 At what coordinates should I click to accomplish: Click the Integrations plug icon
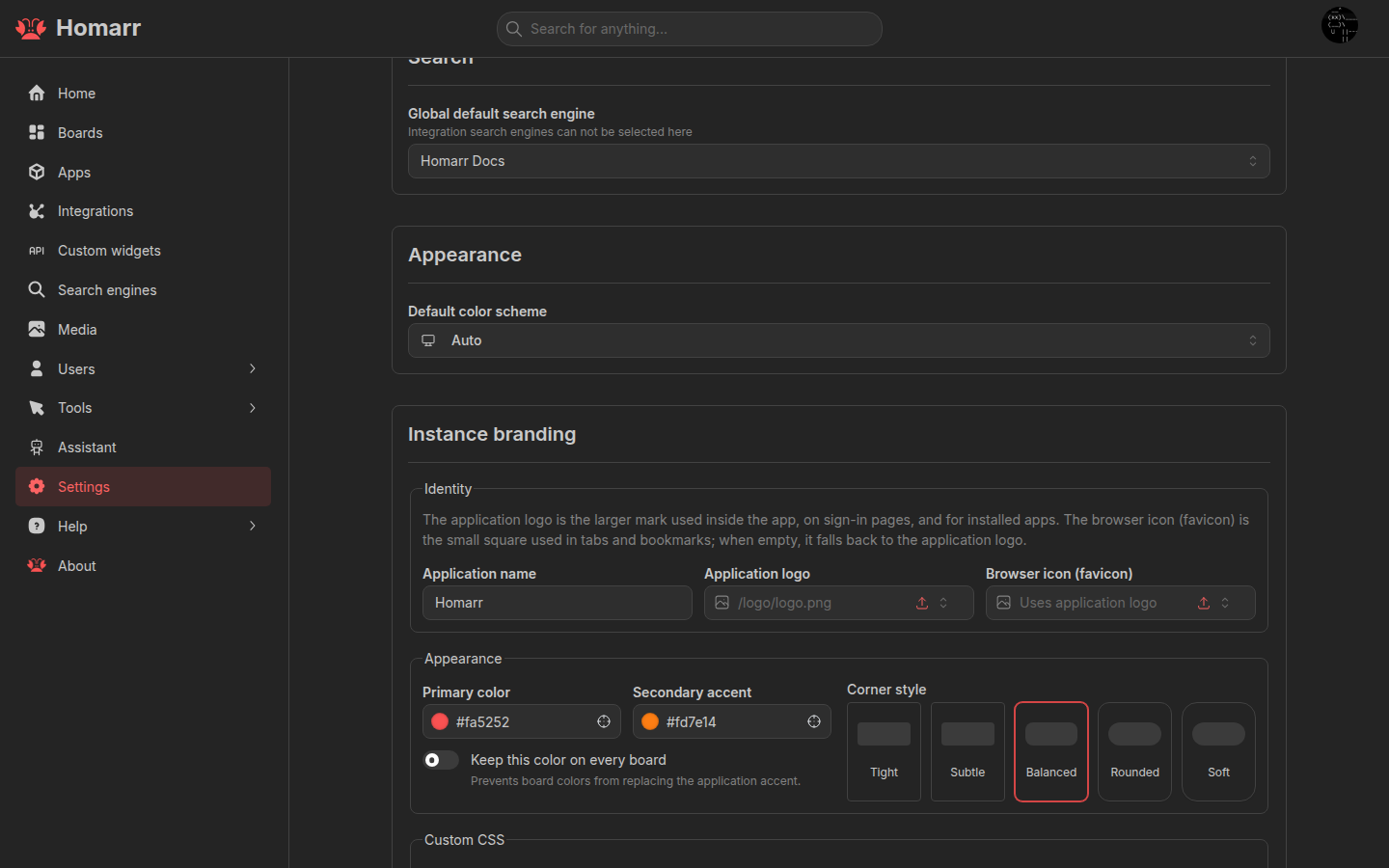point(37,211)
